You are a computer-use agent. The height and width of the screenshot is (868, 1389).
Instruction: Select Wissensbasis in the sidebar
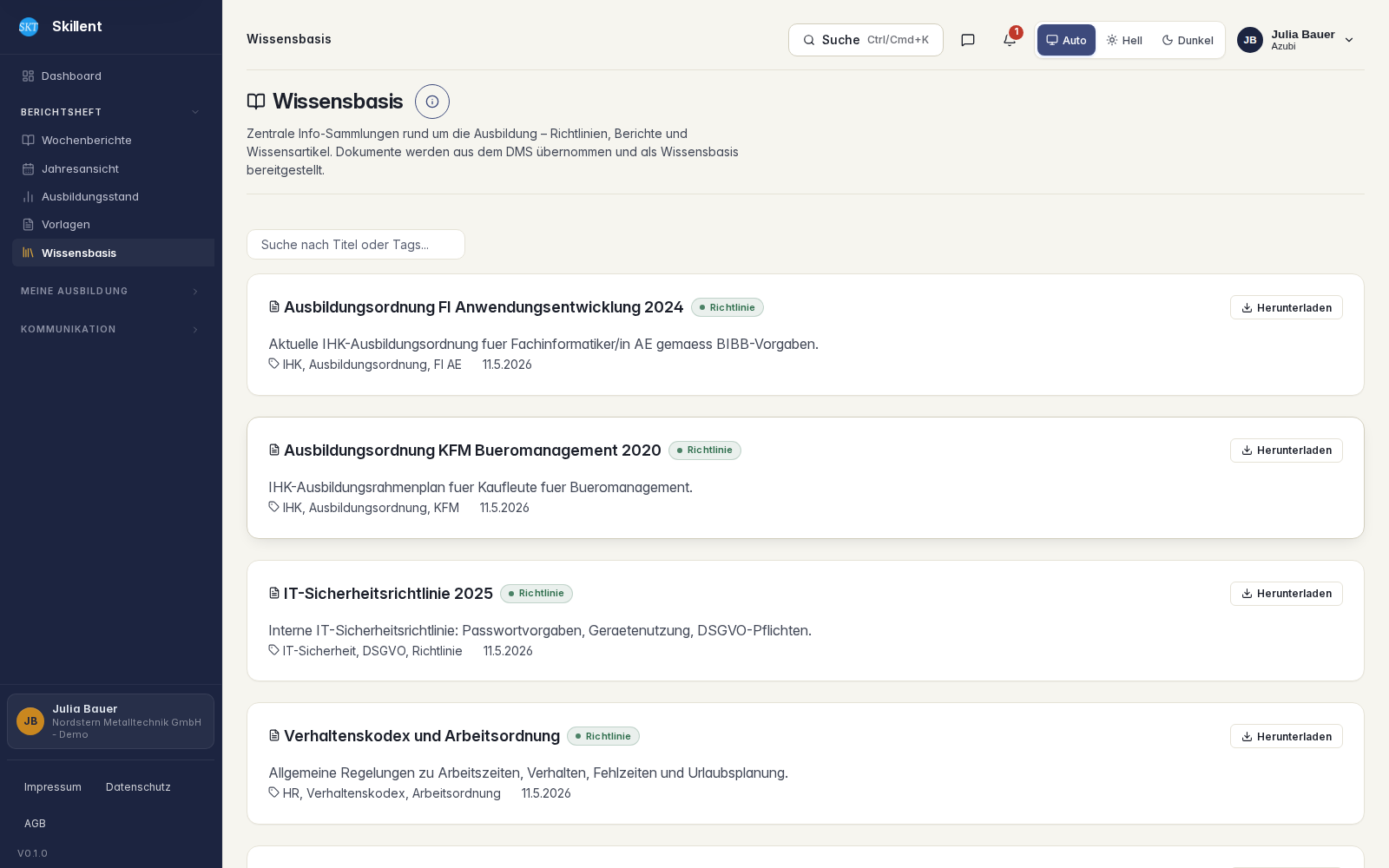click(113, 253)
